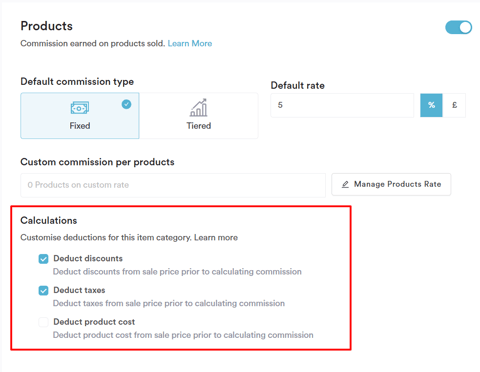The height and width of the screenshot is (372, 480).
Task: Select the Fixed commission type card
Action: click(x=80, y=116)
